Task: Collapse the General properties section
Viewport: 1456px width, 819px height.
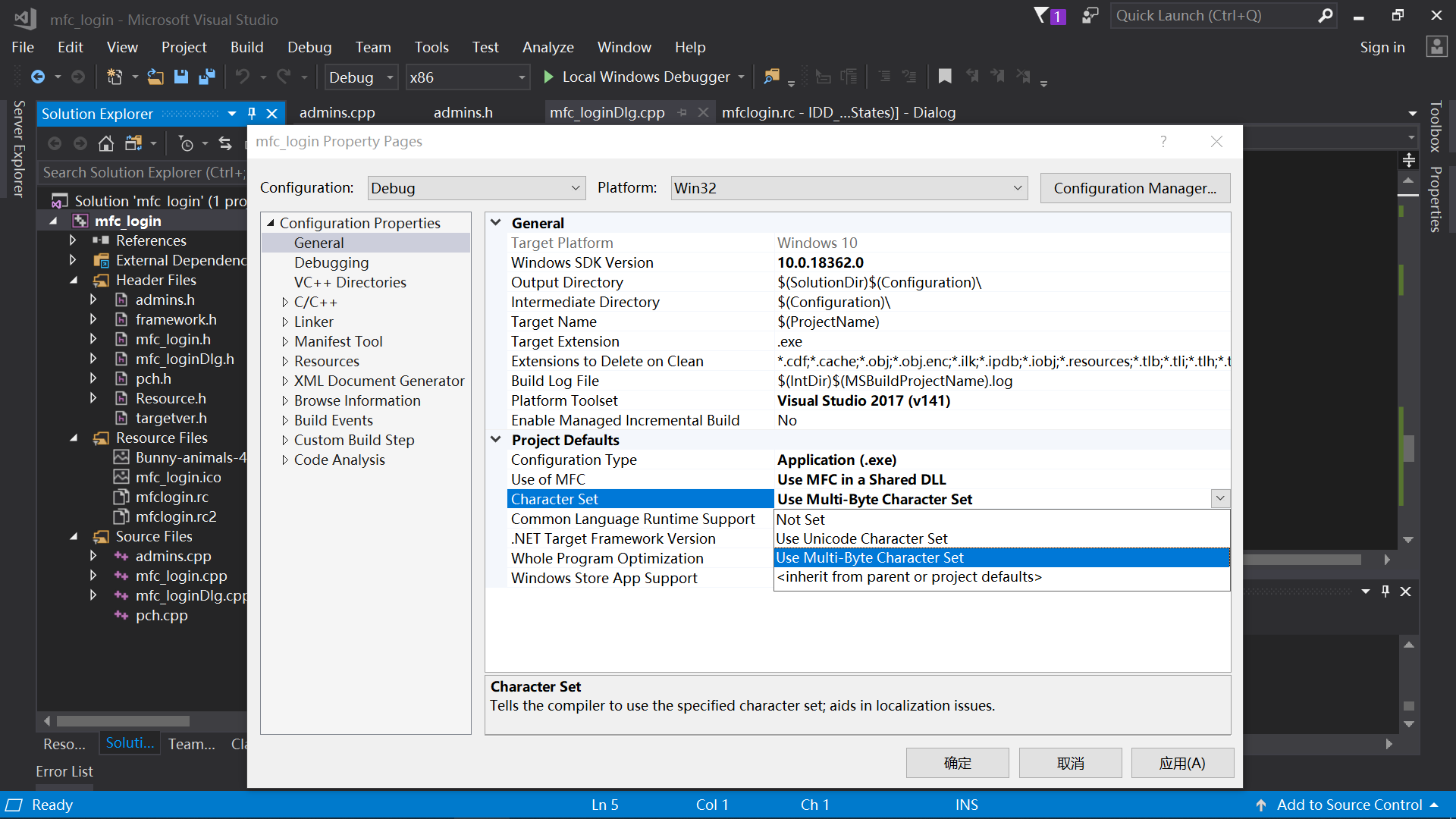Action: pyautogui.click(x=496, y=223)
